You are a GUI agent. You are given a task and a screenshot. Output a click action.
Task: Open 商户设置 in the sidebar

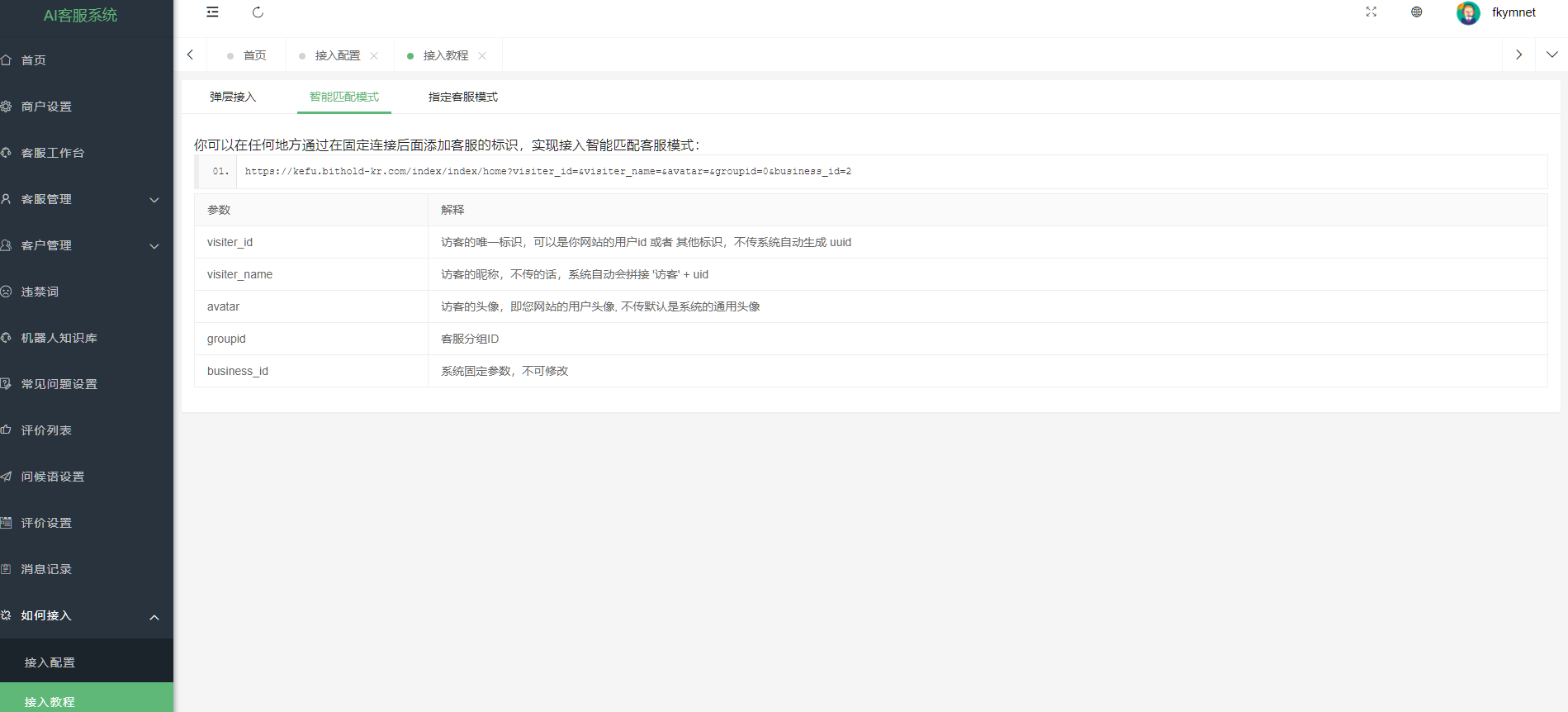pyautogui.click(x=87, y=107)
